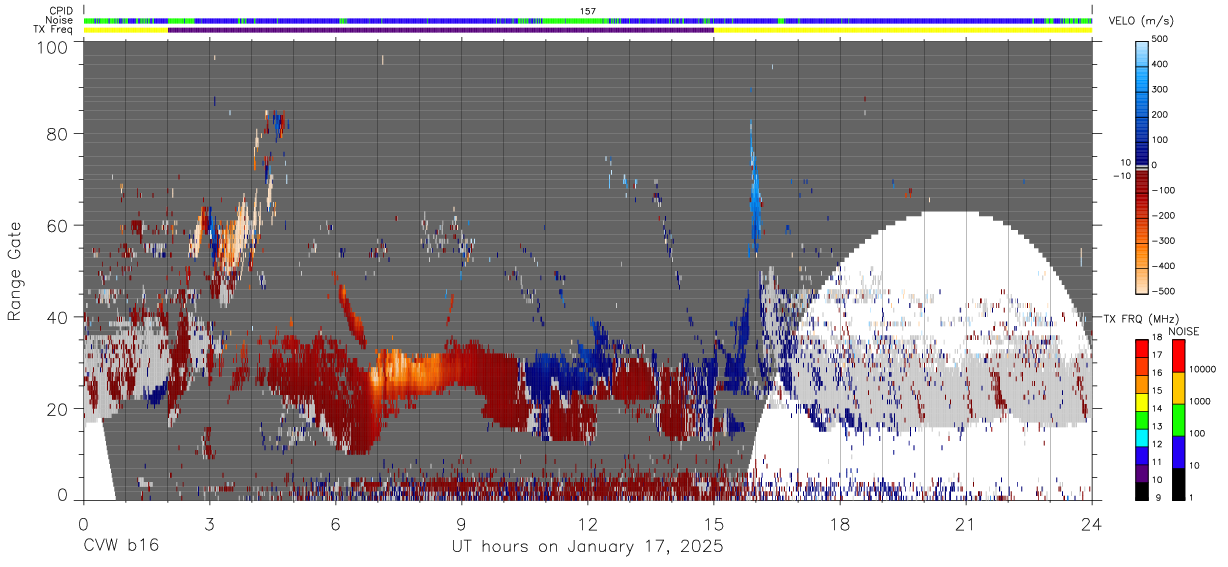
Task: Click the CPID label at top left
Action: (x=62, y=10)
